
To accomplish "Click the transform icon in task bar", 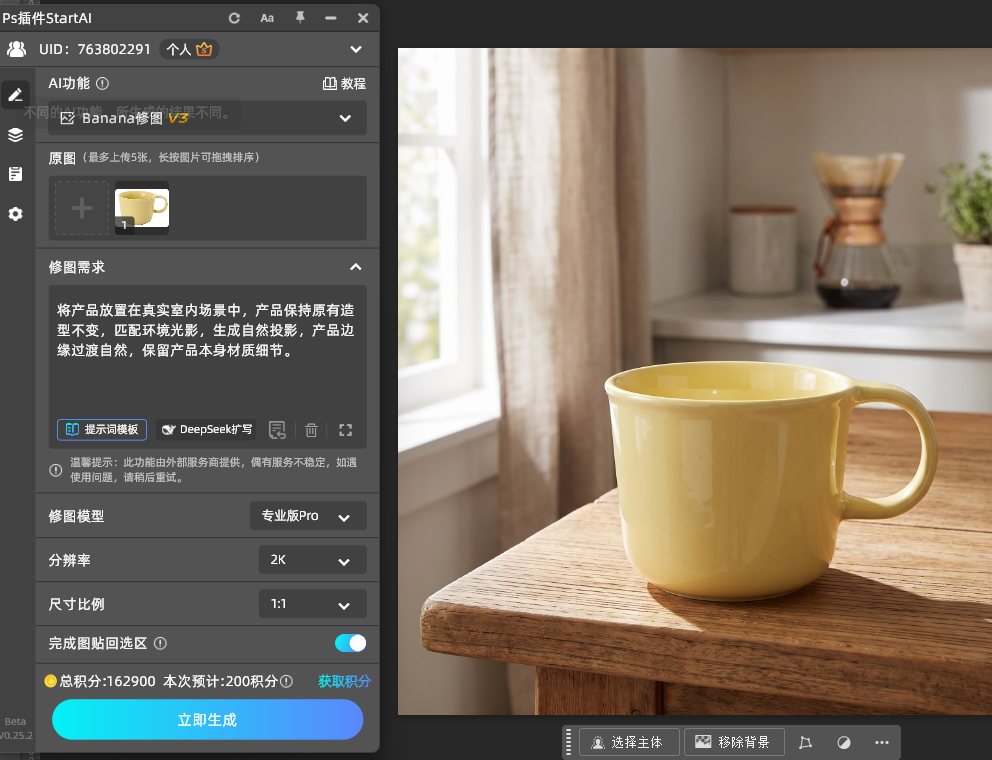I will pyautogui.click(x=805, y=742).
